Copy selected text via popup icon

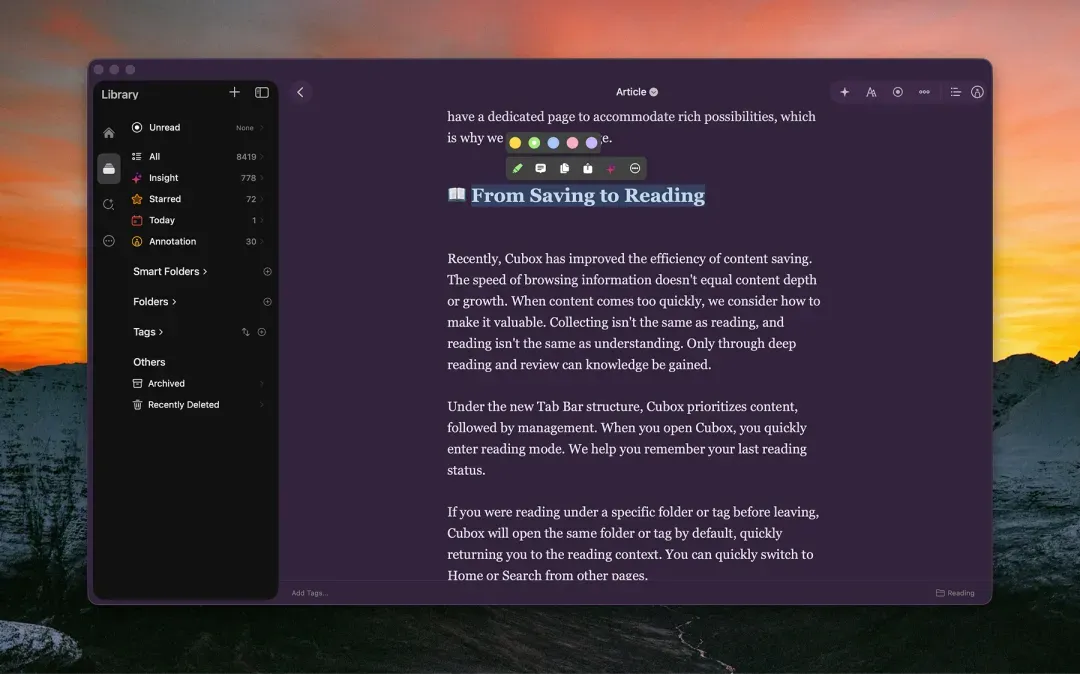click(x=564, y=169)
